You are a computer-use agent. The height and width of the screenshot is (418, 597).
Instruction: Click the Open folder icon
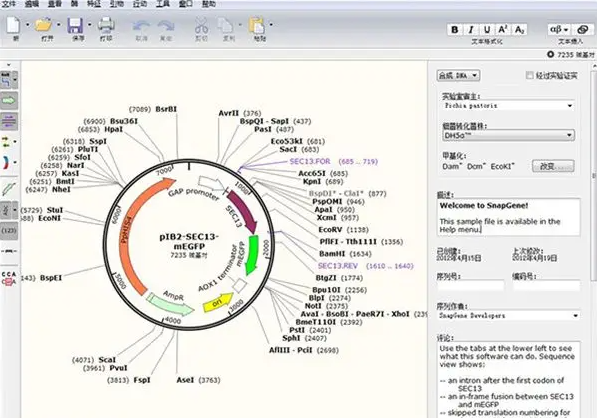click(x=43, y=25)
